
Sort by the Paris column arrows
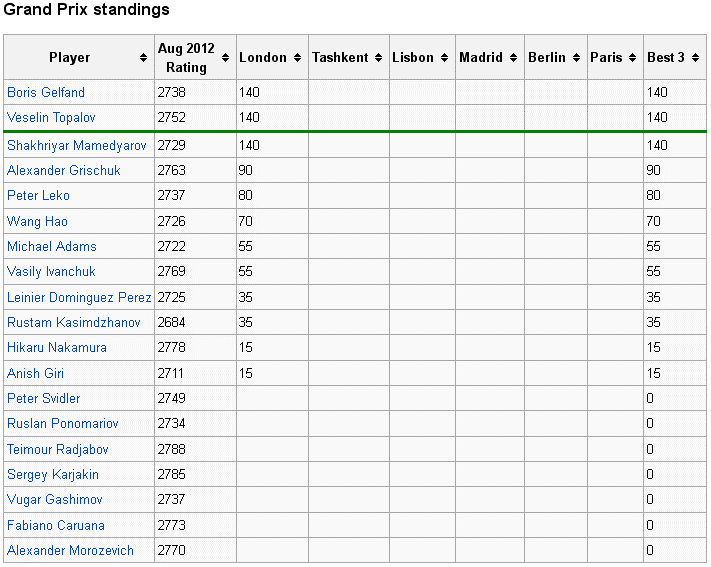coord(633,58)
